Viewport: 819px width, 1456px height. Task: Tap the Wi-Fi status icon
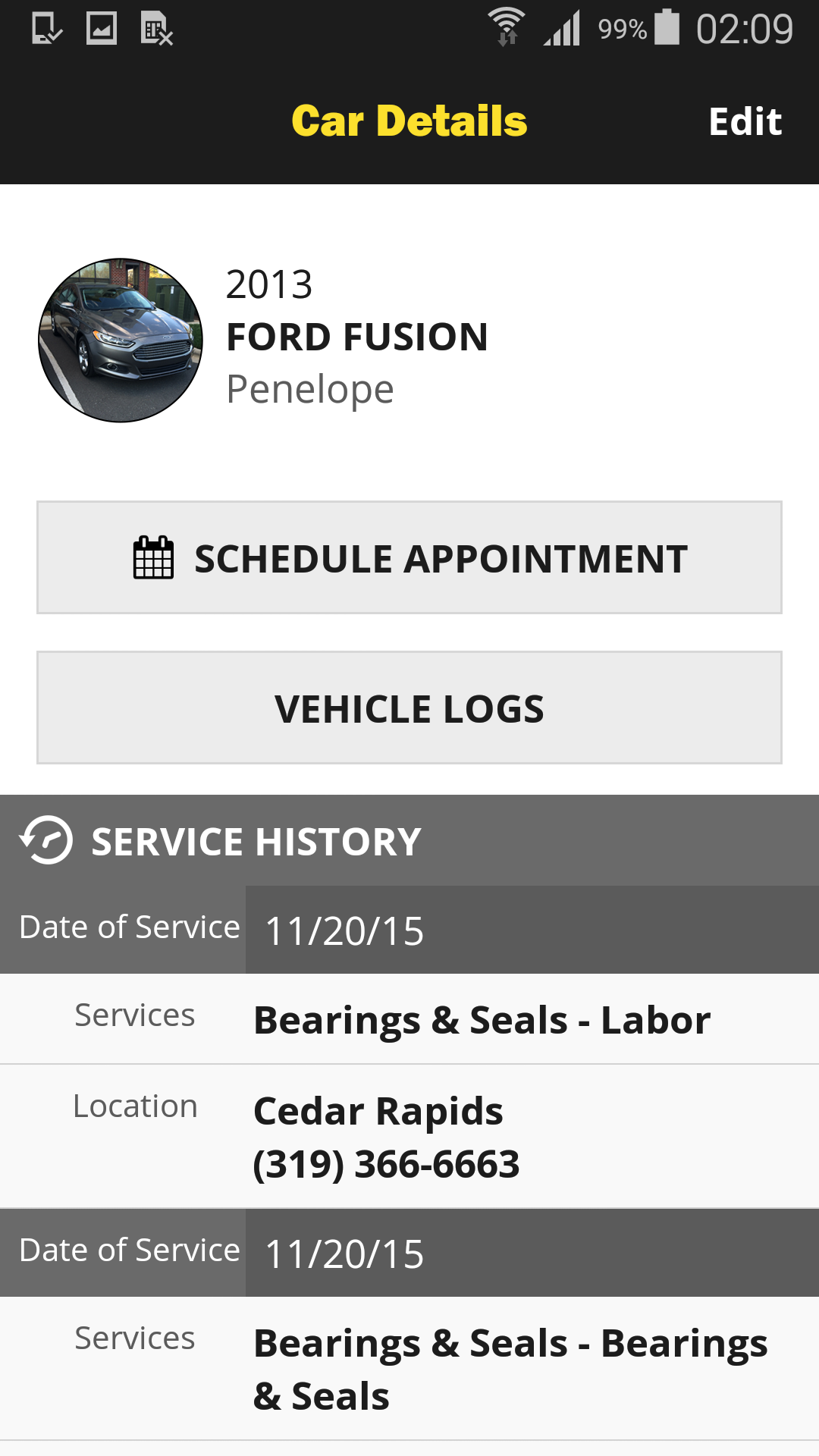click(507, 27)
